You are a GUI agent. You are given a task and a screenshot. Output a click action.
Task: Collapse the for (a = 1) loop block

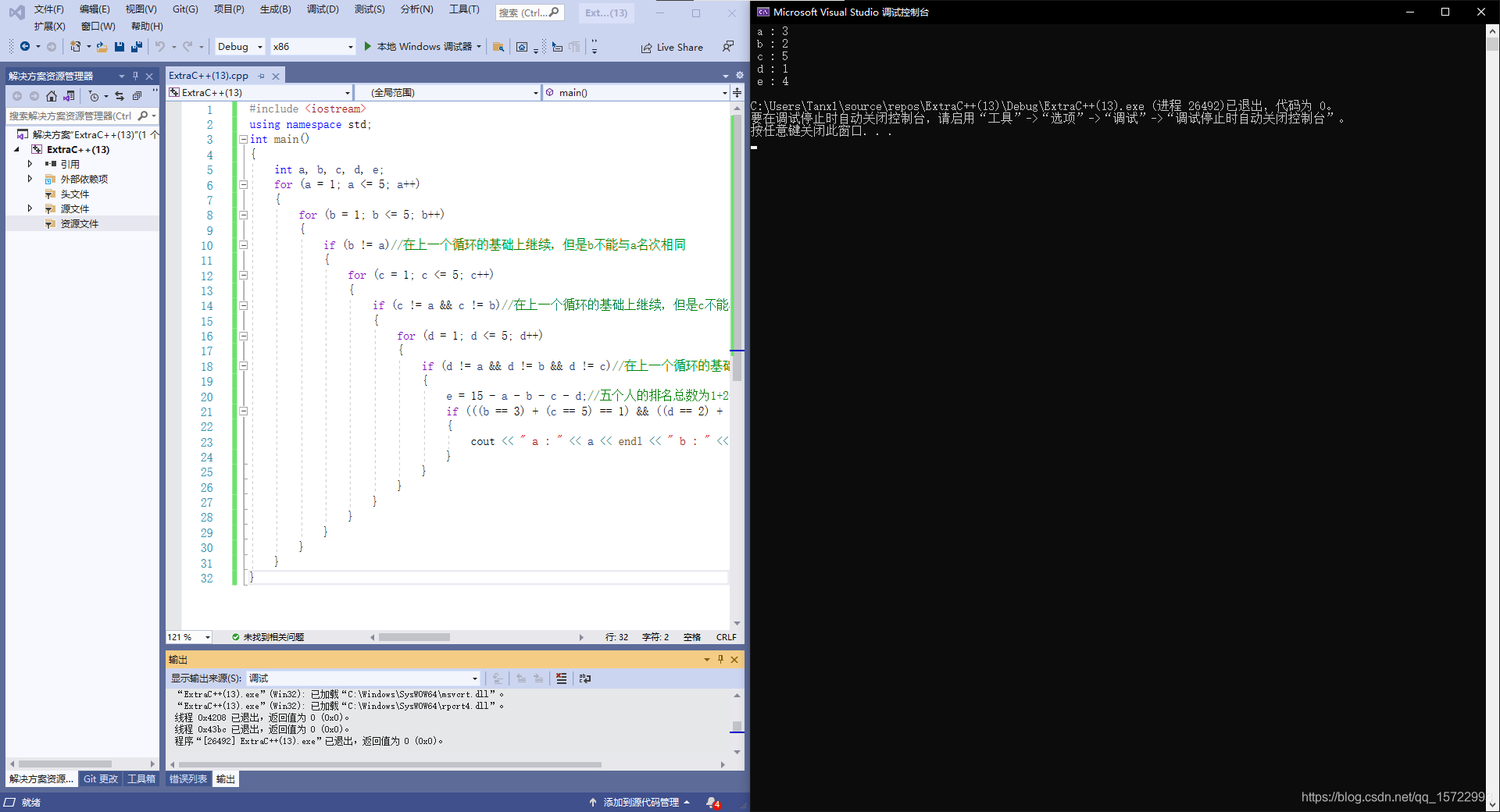click(x=243, y=185)
